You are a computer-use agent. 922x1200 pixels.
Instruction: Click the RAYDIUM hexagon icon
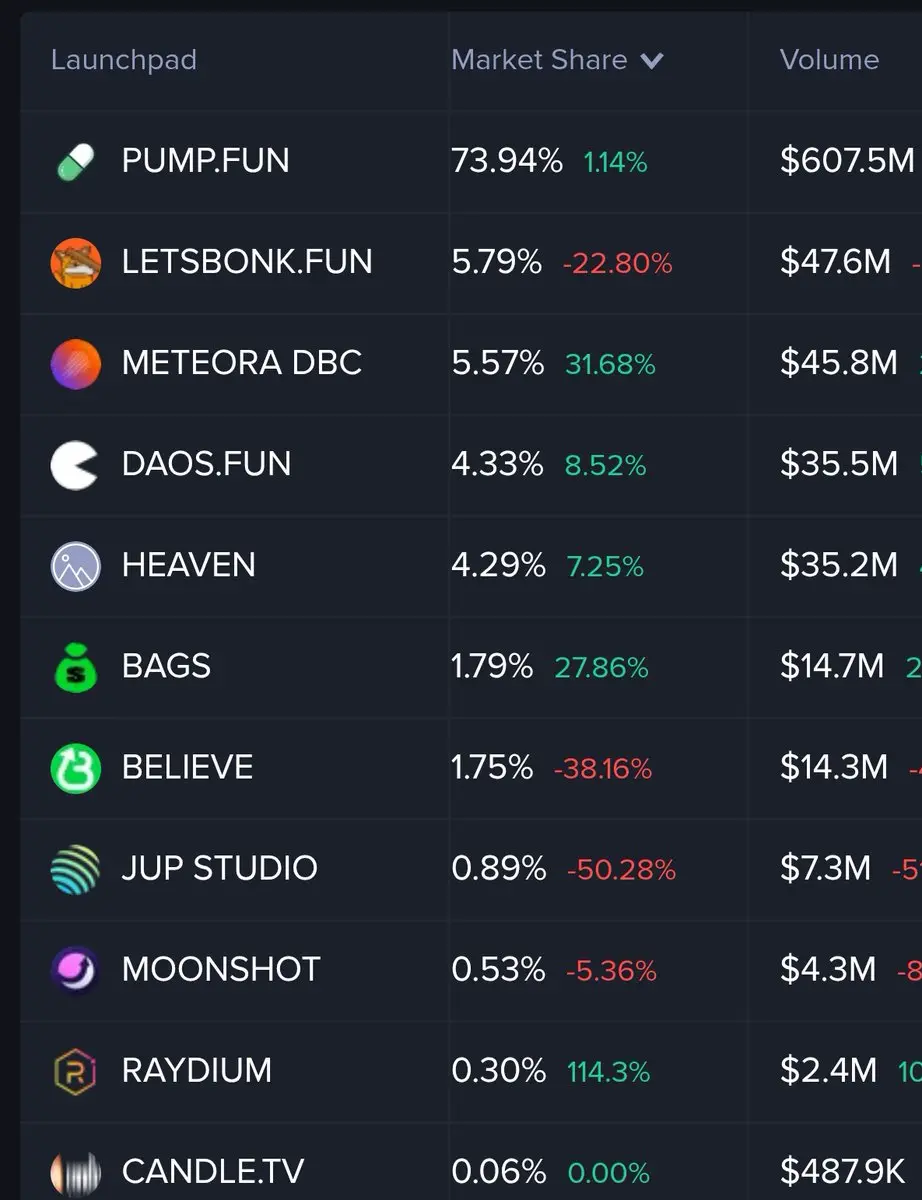pyautogui.click(x=76, y=1071)
